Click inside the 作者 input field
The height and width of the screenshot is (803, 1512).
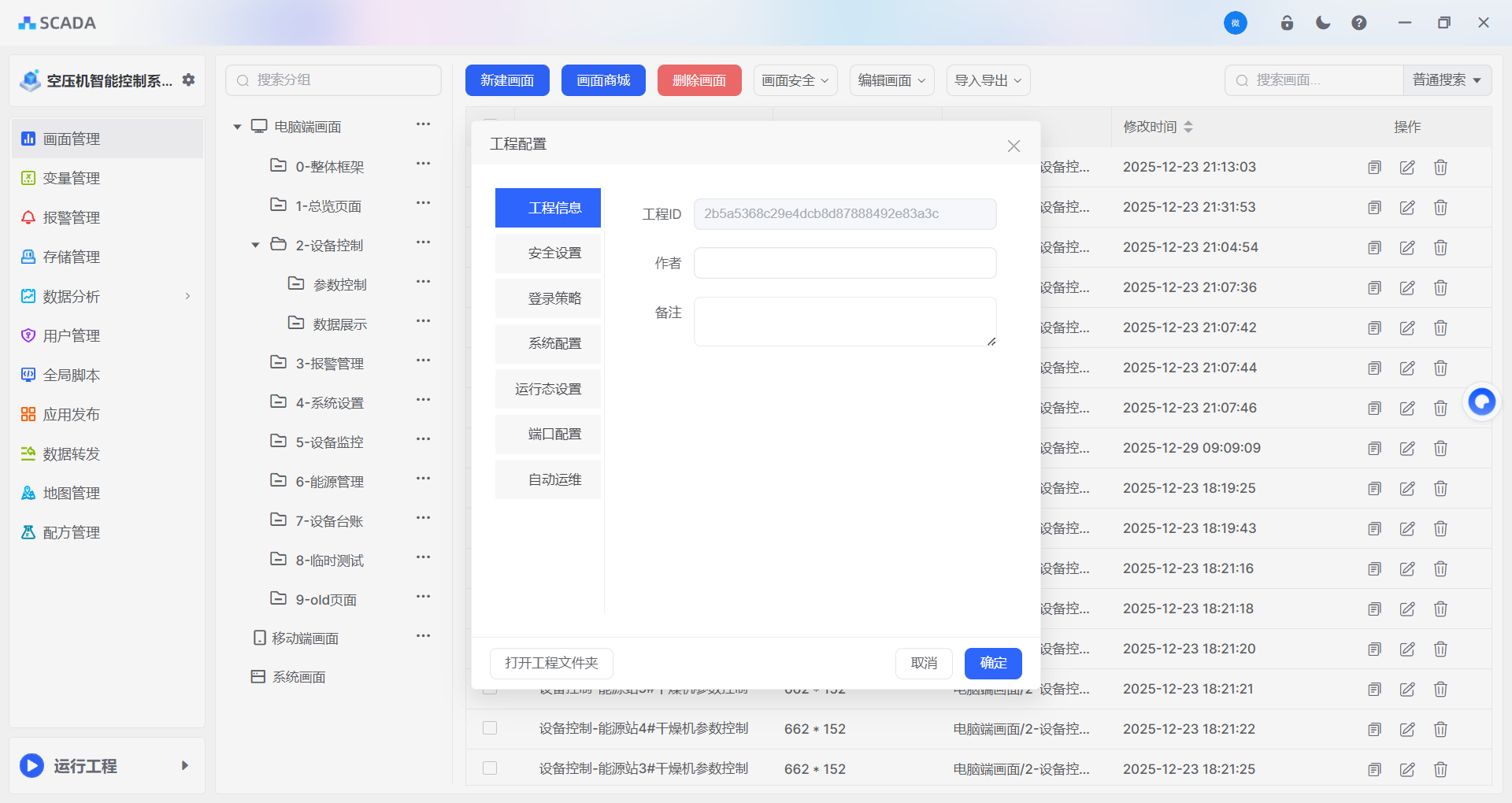coord(843,262)
